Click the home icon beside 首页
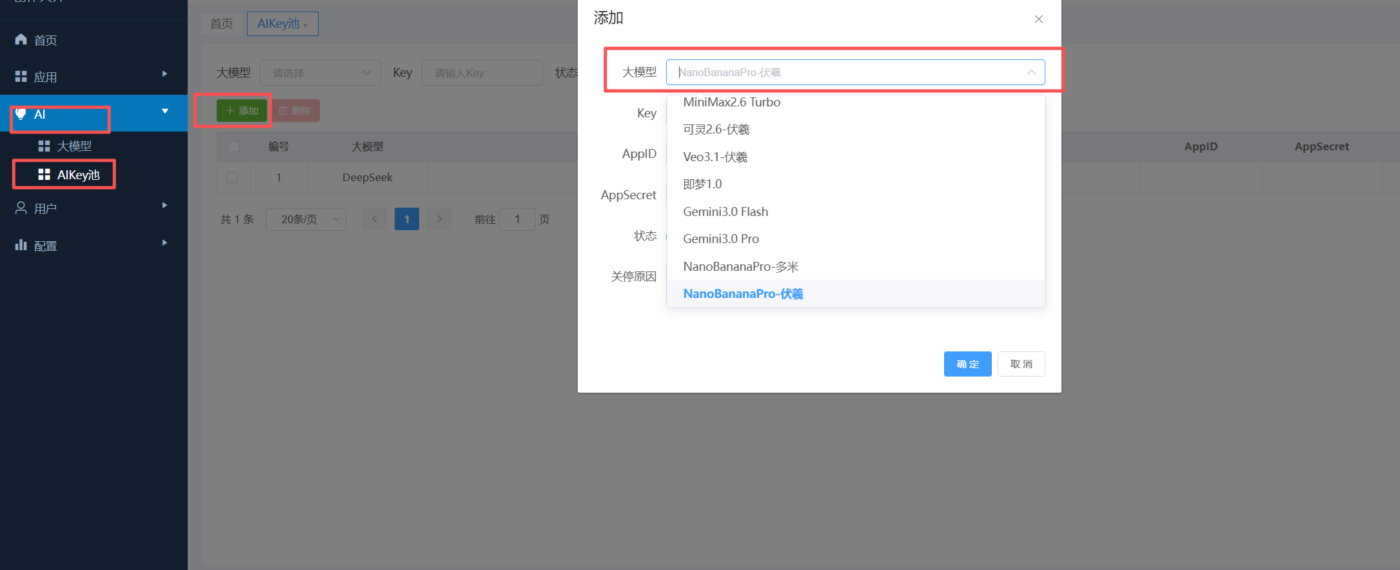Image resolution: width=1400 pixels, height=570 pixels. pos(21,40)
